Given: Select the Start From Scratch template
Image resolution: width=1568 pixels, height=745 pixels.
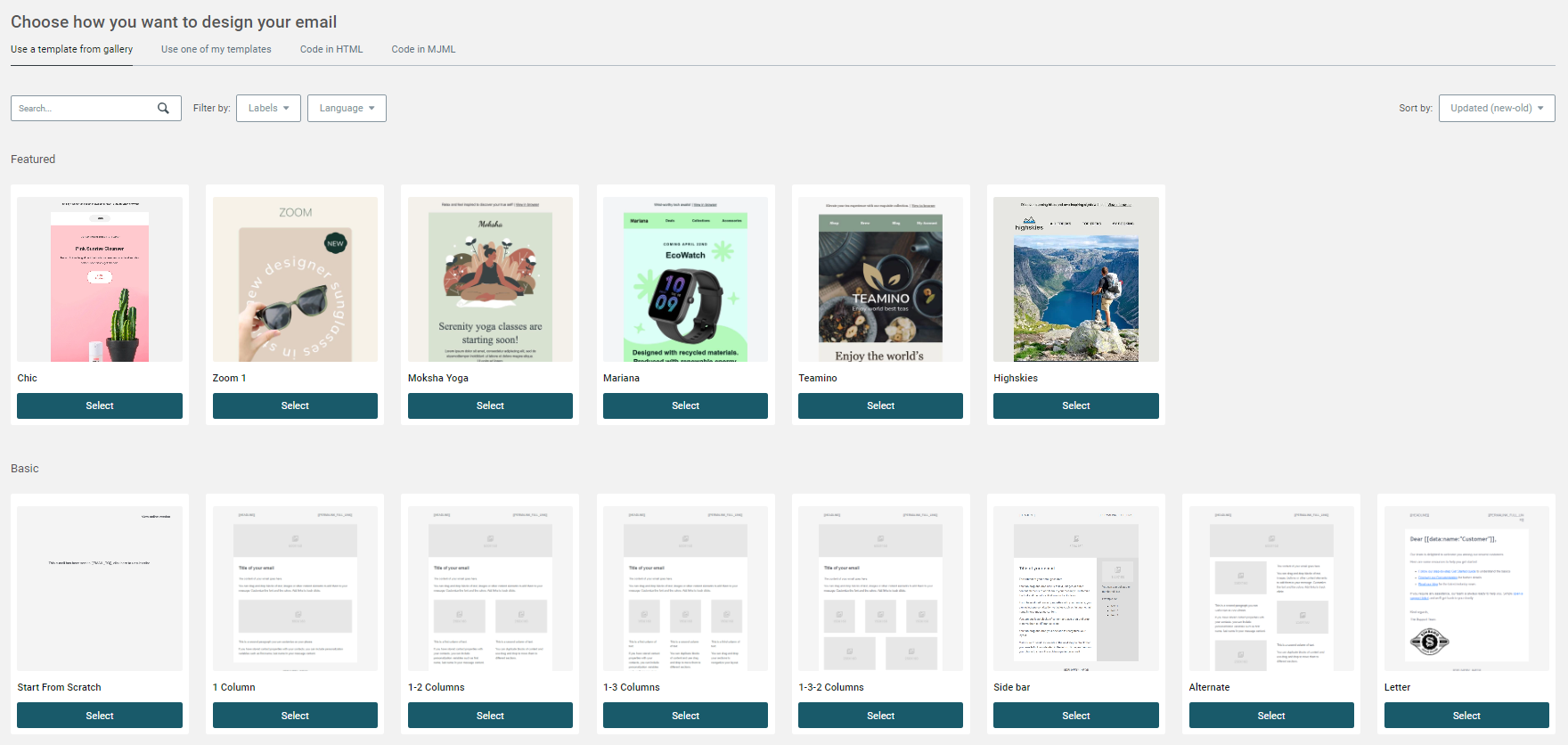Looking at the screenshot, I should click(100, 716).
